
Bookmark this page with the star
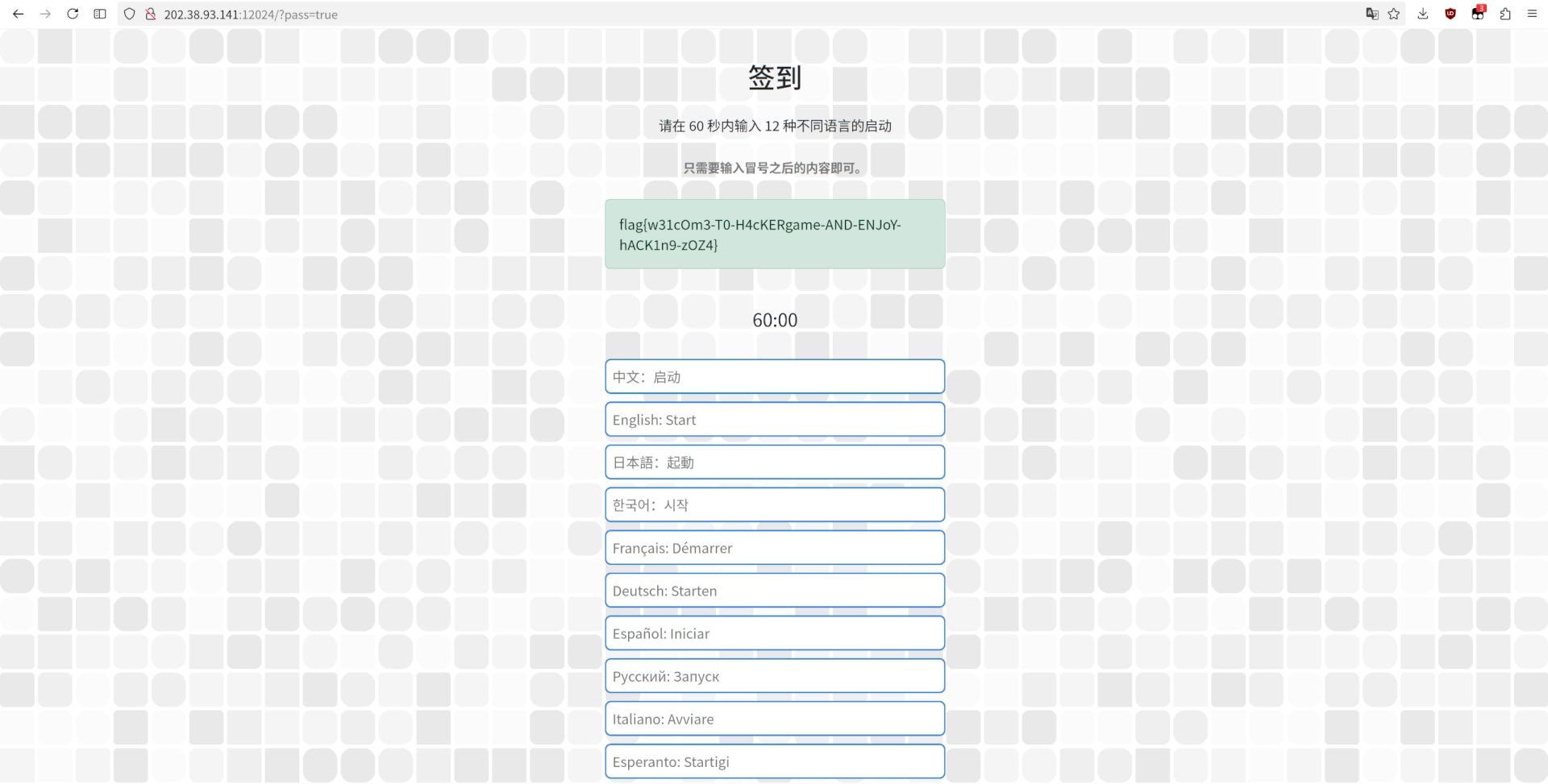pyautogui.click(x=1393, y=14)
